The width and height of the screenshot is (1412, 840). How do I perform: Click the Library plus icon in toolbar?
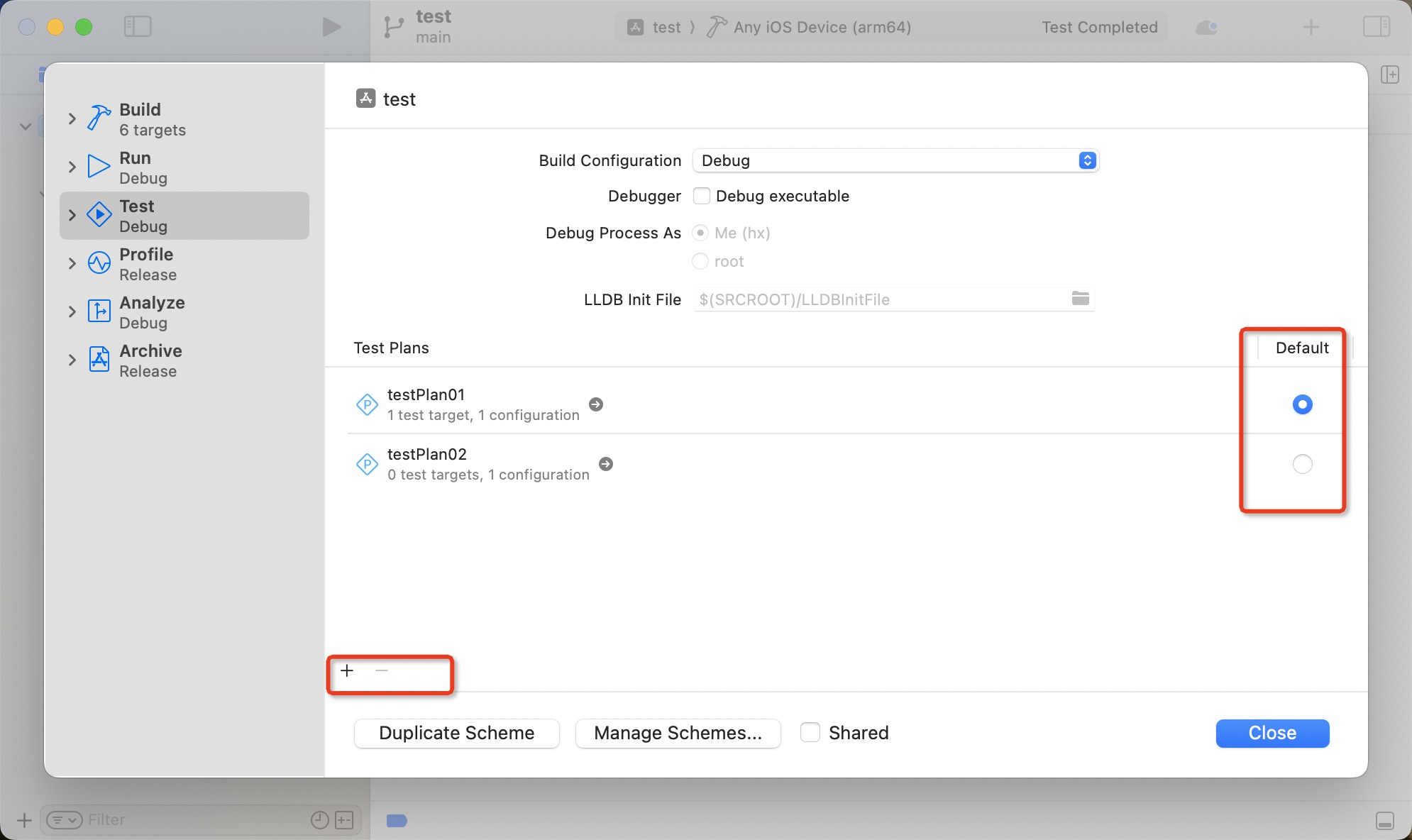click(1311, 27)
